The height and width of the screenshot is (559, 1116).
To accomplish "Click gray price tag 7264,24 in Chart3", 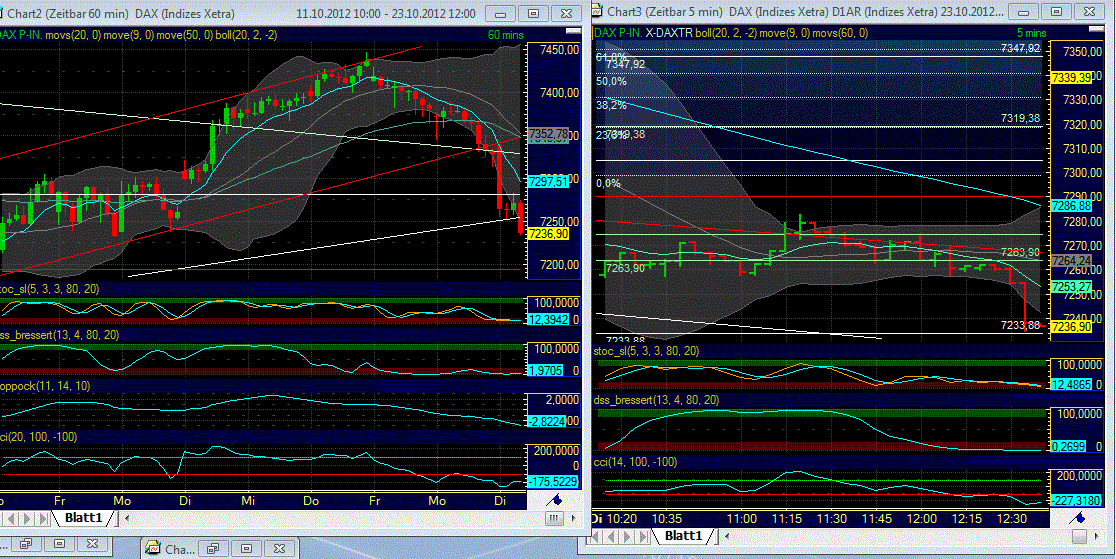I will coord(1072,261).
